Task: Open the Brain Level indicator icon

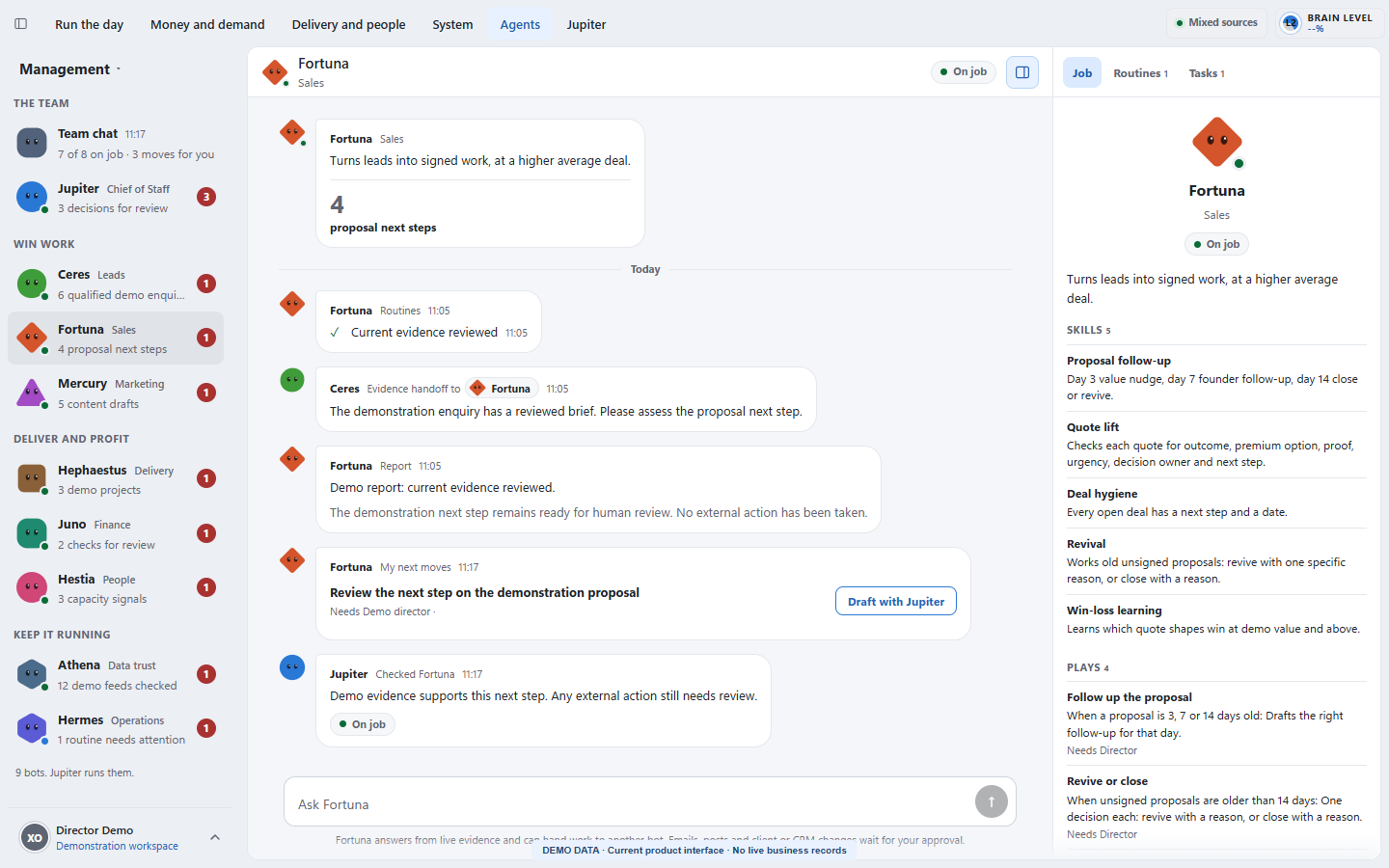Action: point(1291,23)
